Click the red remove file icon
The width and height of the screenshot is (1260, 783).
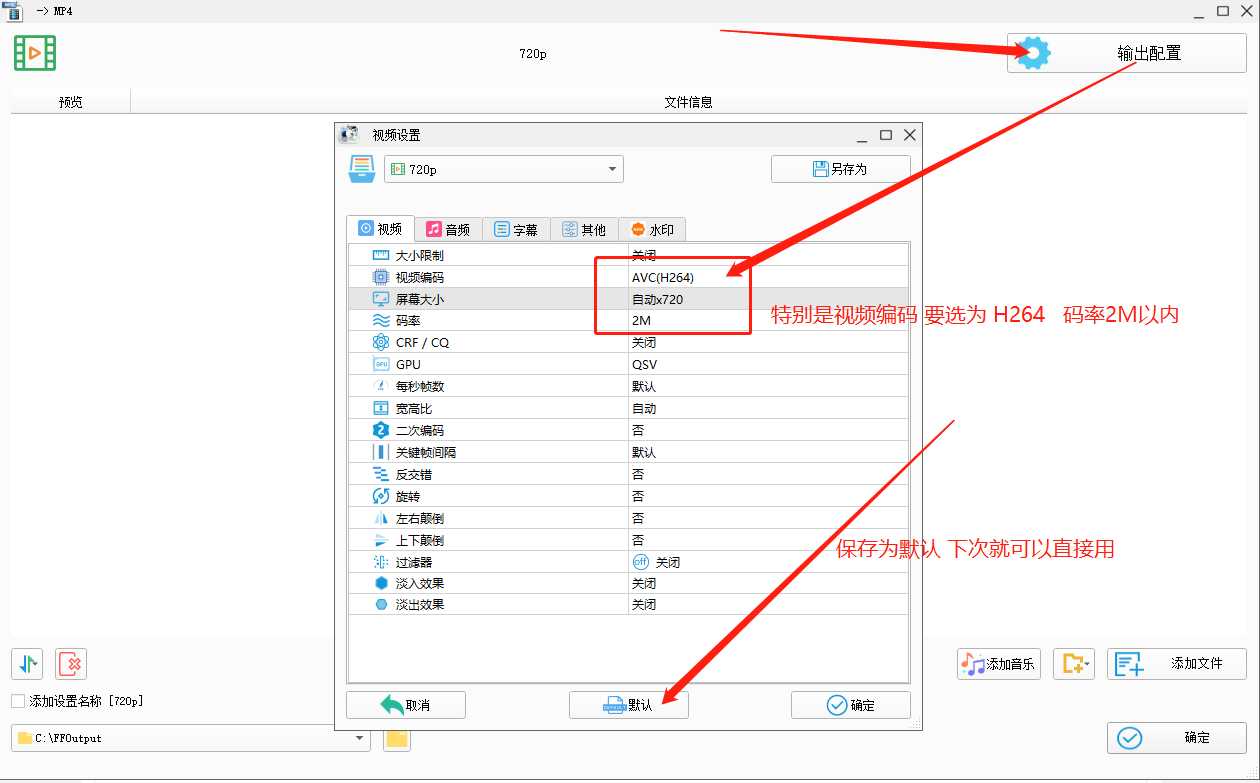71,664
